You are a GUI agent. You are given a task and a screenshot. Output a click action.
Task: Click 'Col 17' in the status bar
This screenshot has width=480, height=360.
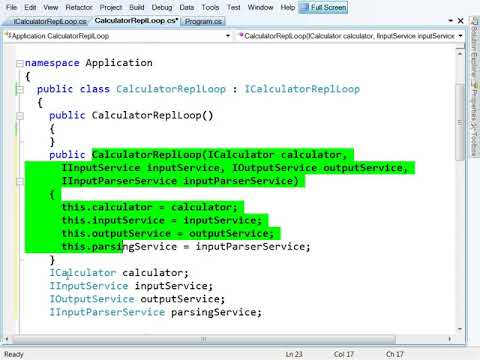click(x=344, y=354)
